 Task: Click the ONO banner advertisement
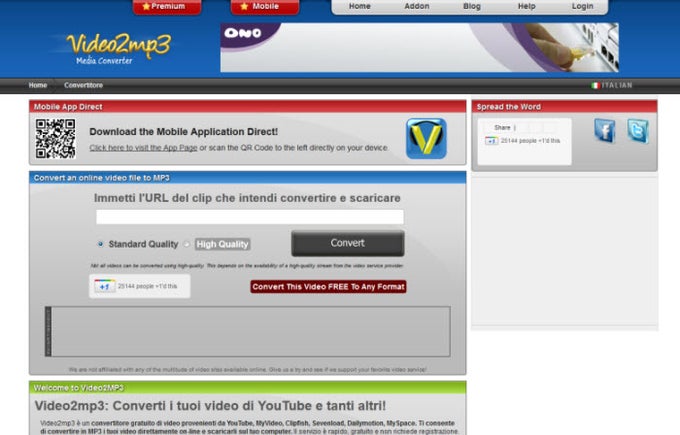419,48
